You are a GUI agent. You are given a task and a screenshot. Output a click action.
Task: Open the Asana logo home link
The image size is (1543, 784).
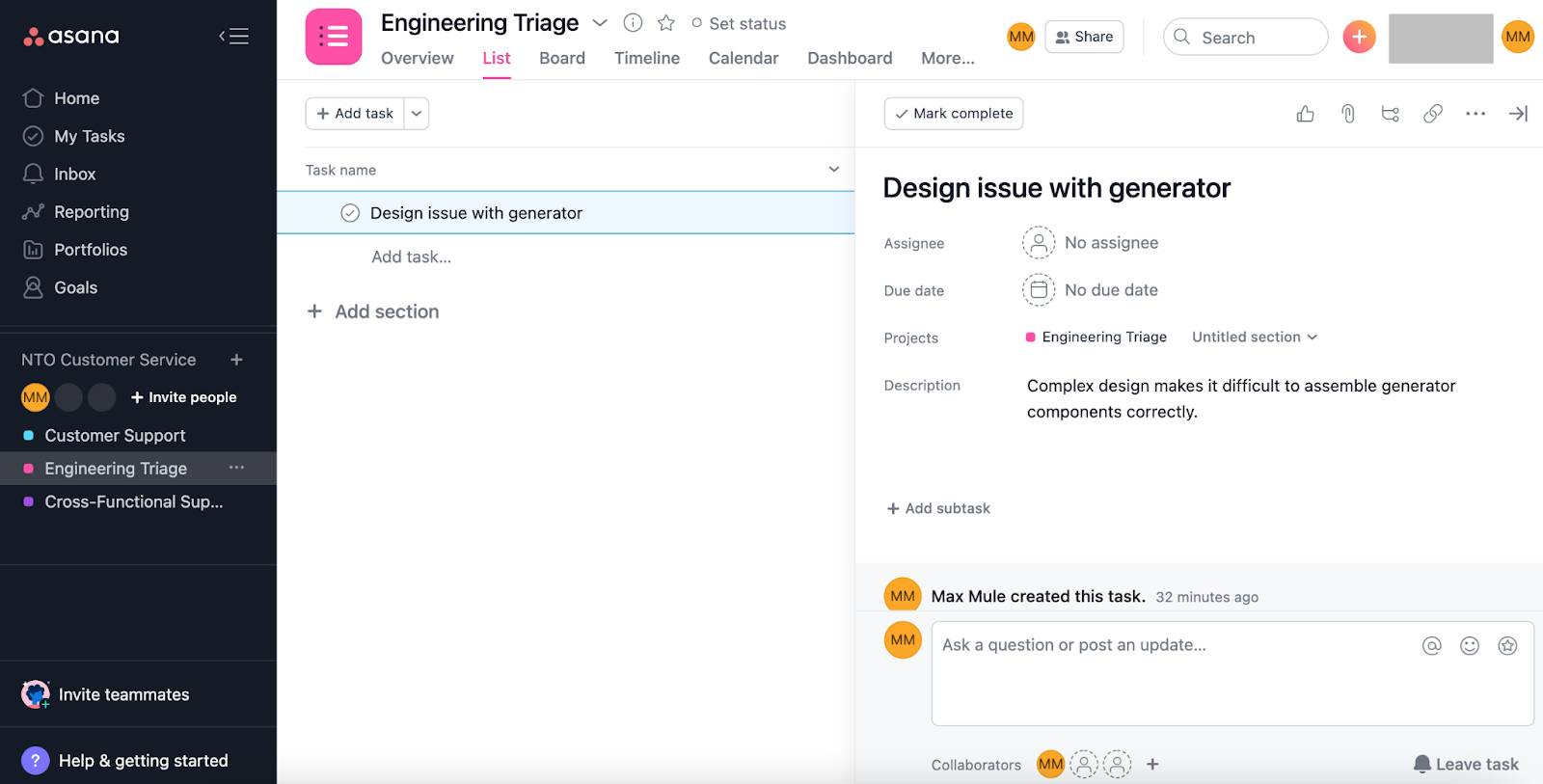[71, 37]
